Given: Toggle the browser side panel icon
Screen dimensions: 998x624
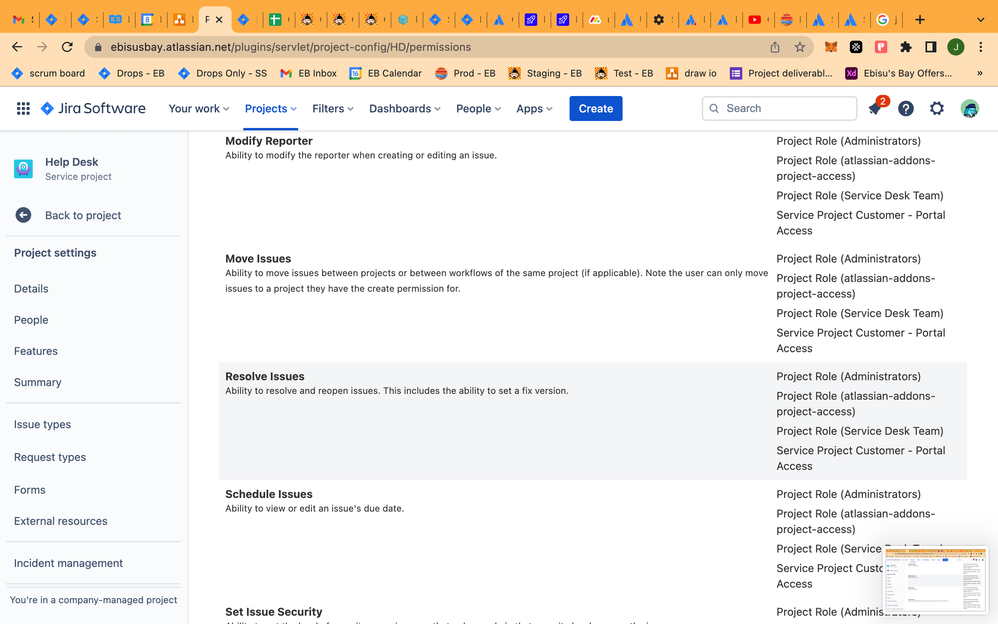Looking at the screenshot, I should (931, 47).
